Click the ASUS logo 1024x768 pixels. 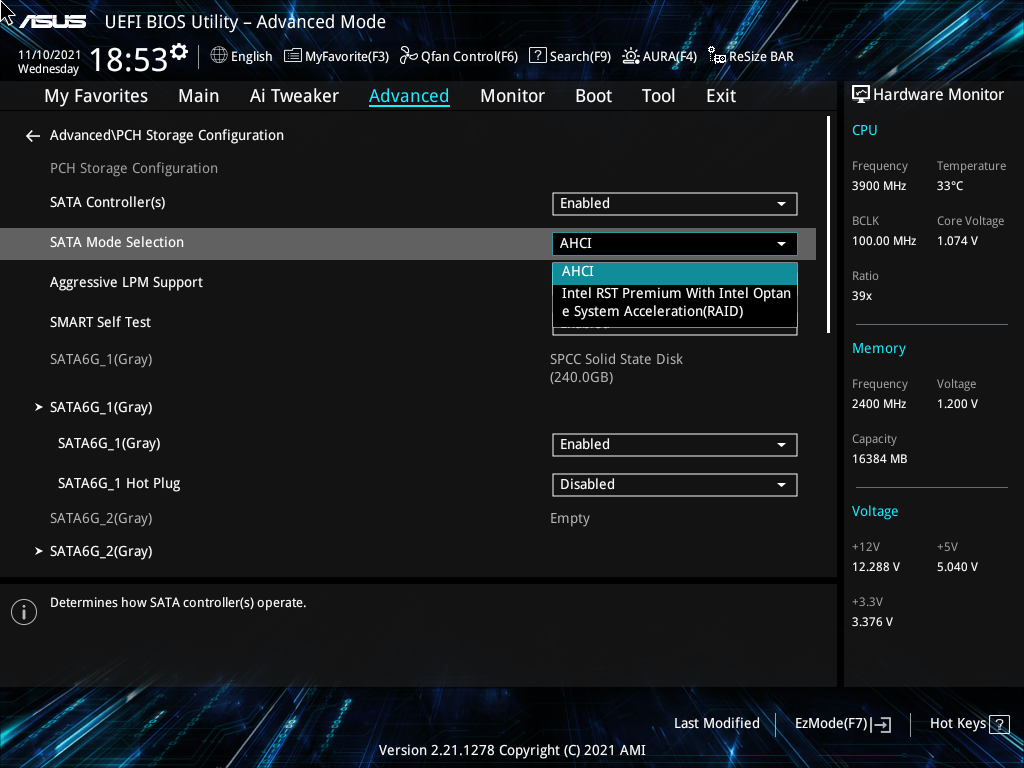52,22
